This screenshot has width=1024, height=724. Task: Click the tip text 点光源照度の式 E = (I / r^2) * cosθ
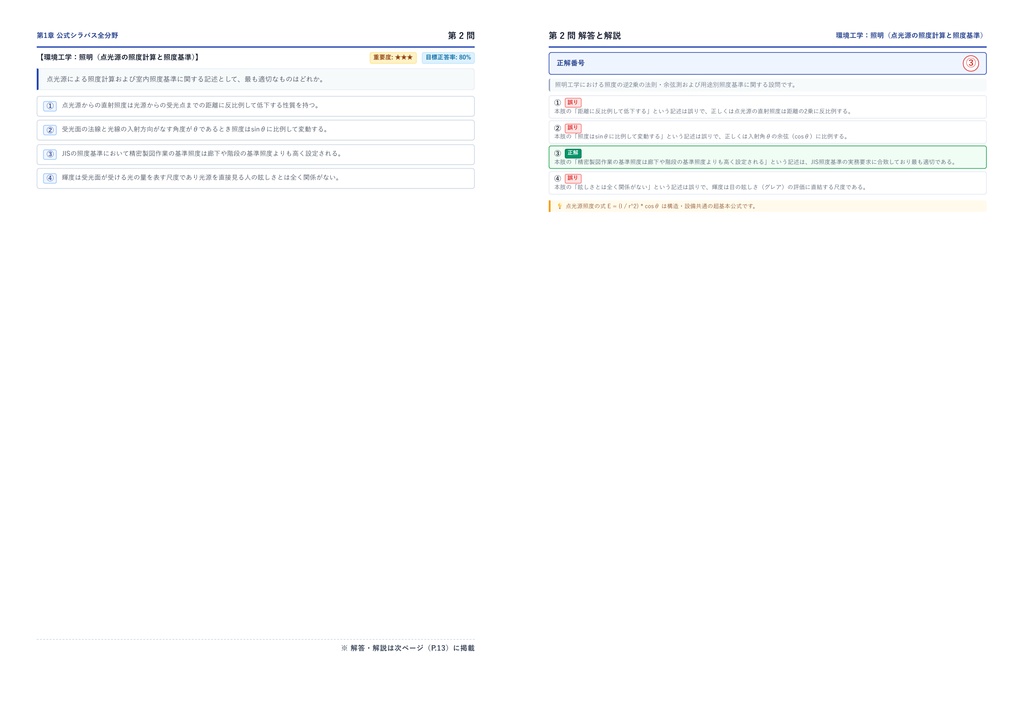tap(661, 206)
